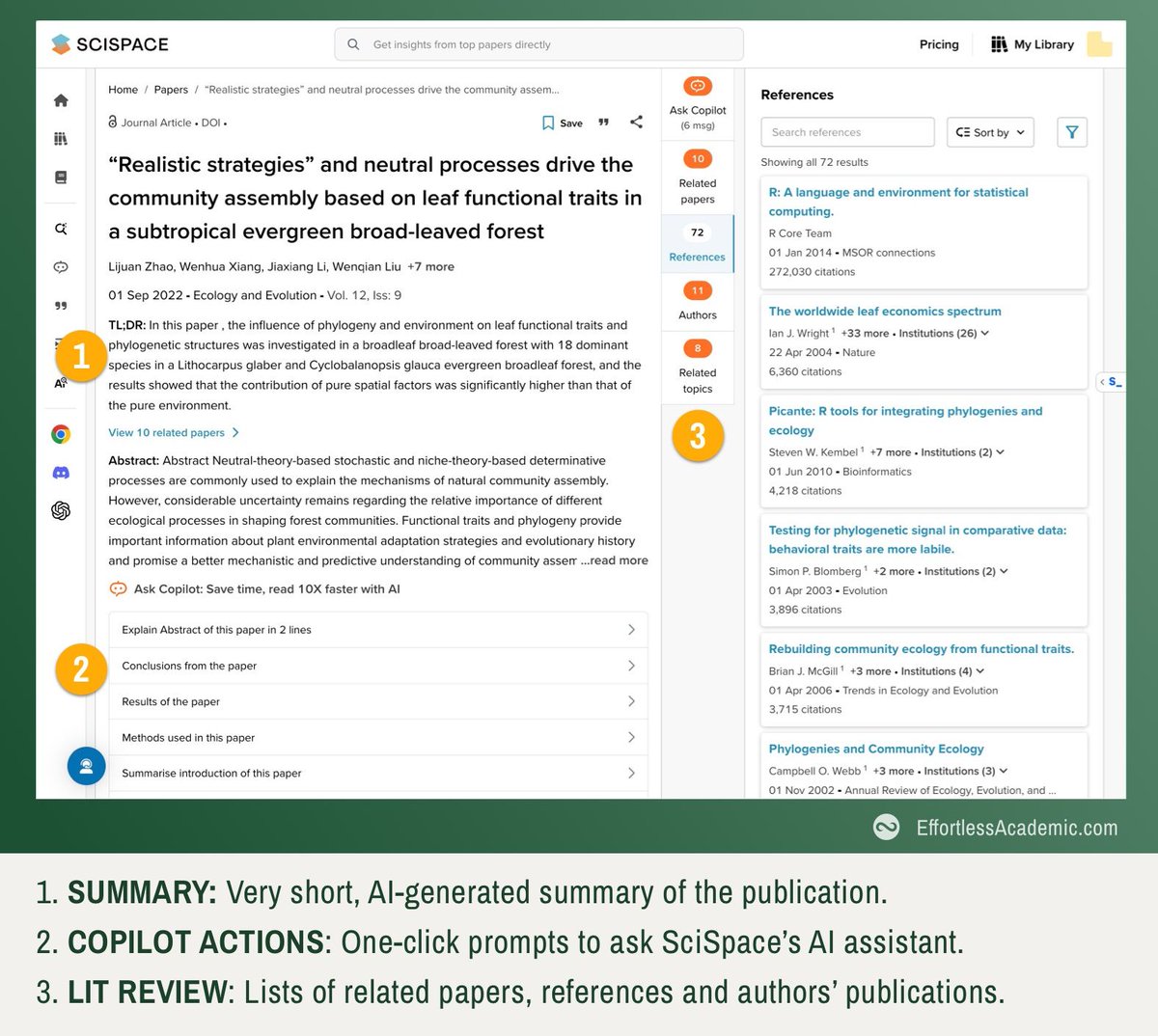The width and height of the screenshot is (1158, 1036).
Task: Open the library books icon in sidebar
Action: (x=61, y=139)
